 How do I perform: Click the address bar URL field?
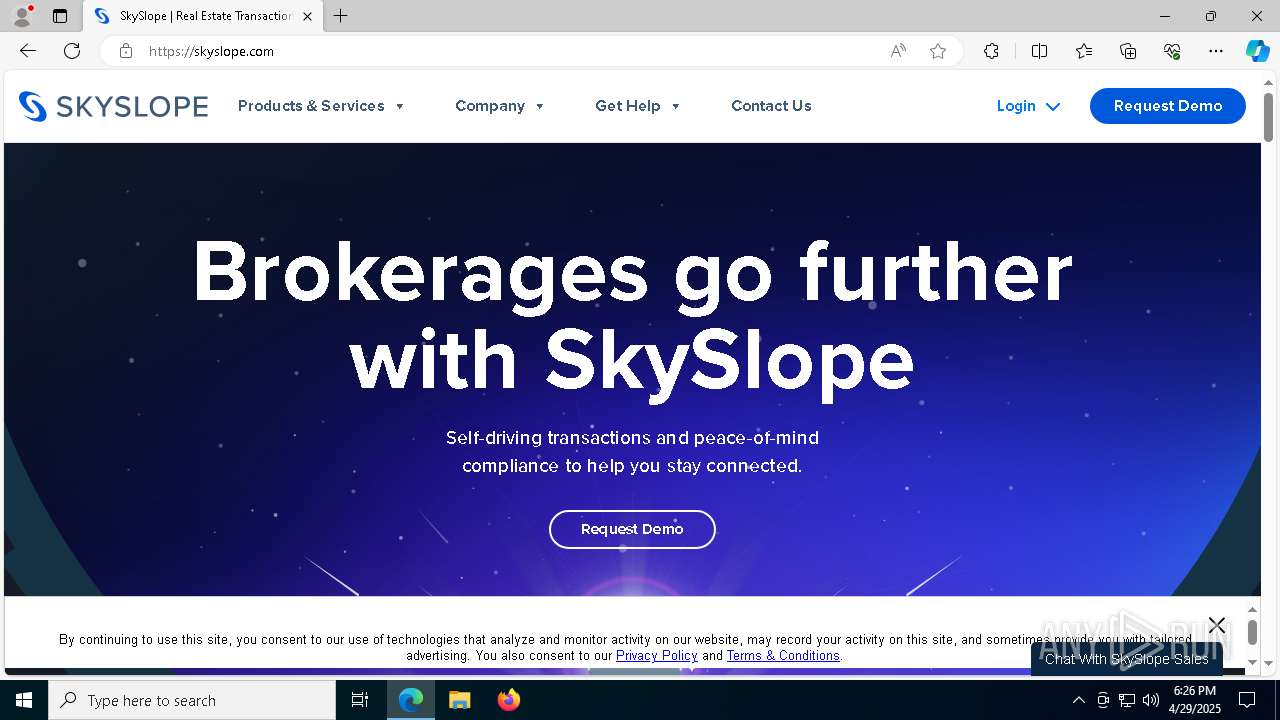tap(510, 51)
